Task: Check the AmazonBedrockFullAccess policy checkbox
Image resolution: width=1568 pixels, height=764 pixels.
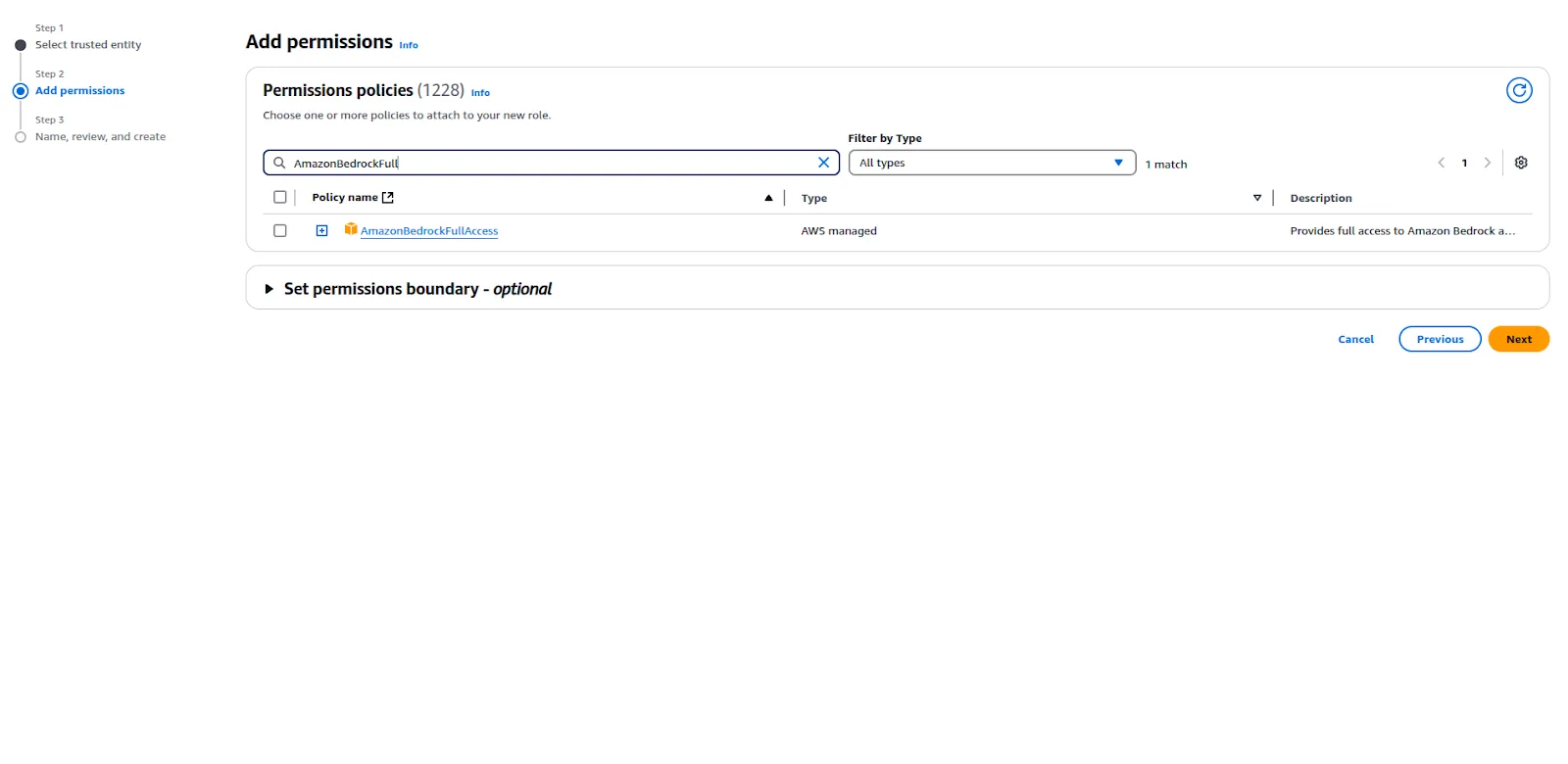Action: pyautogui.click(x=280, y=231)
